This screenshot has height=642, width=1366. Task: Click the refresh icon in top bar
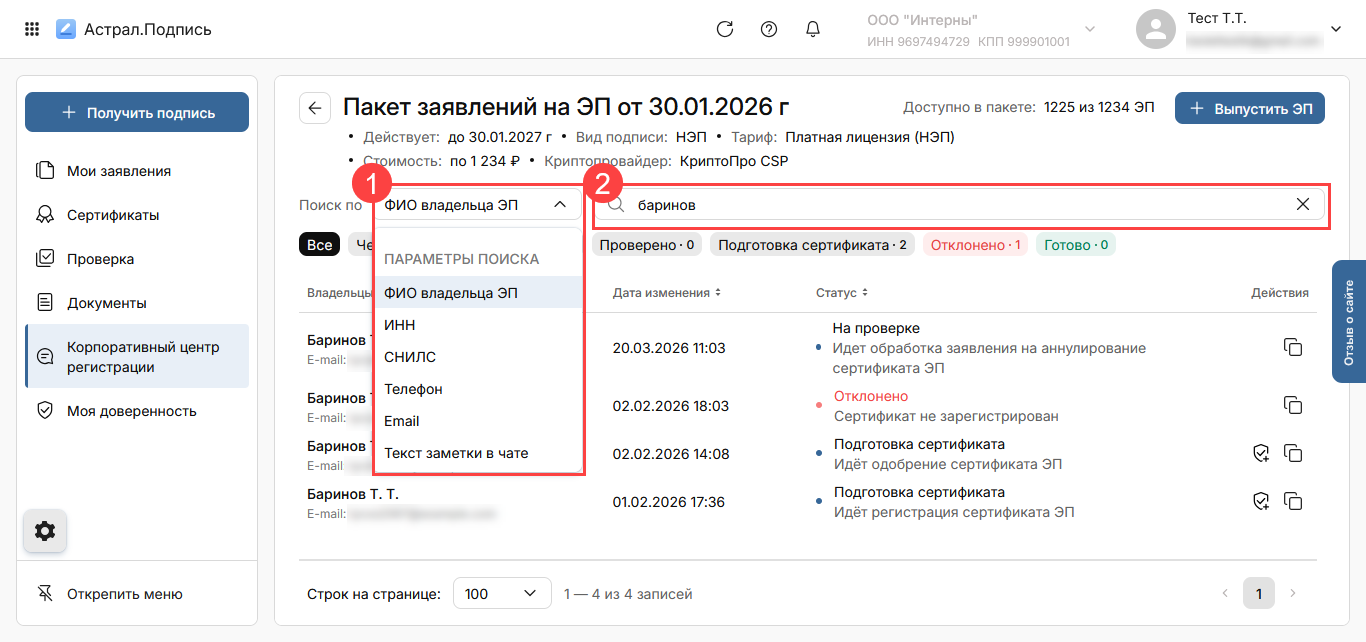[725, 29]
